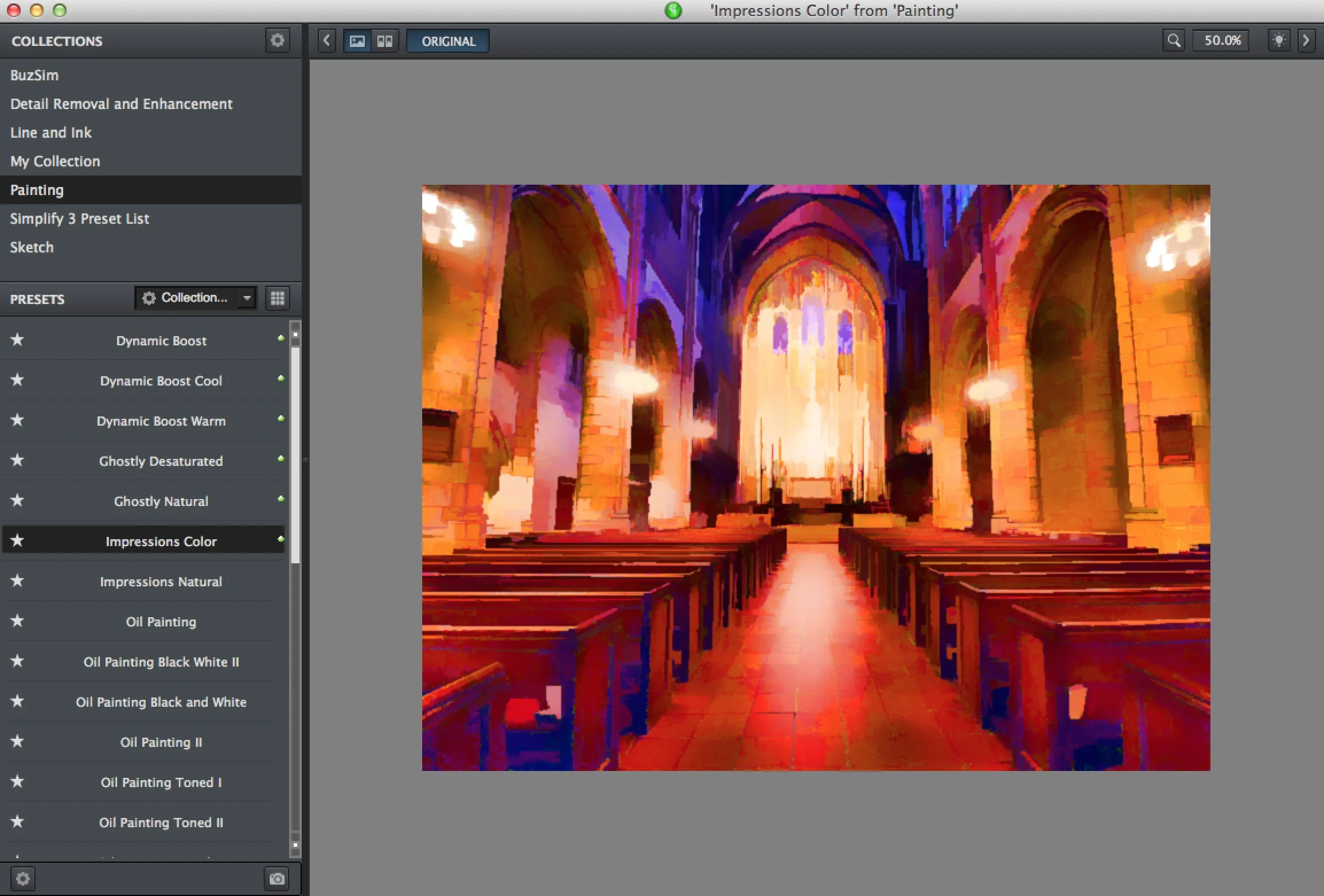The width and height of the screenshot is (1324, 896).
Task: Click the yellow minimize window button
Action: (x=37, y=10)
